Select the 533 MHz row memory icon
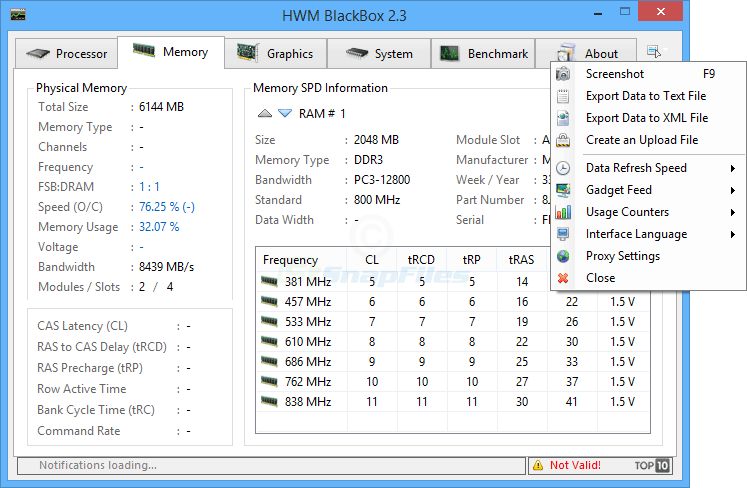This screenshot has width=747, height=488. coord(269,321)
